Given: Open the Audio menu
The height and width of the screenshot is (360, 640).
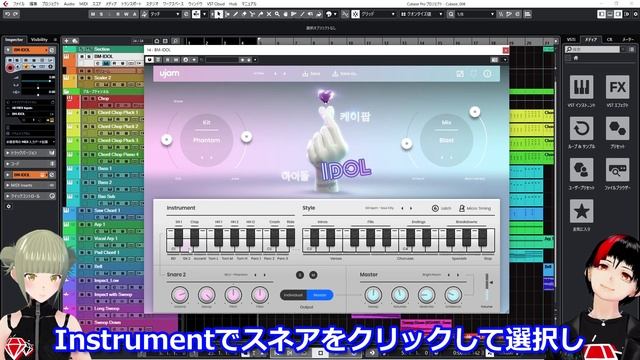Looking at the screenshot, I should click(x=69, y=4).
